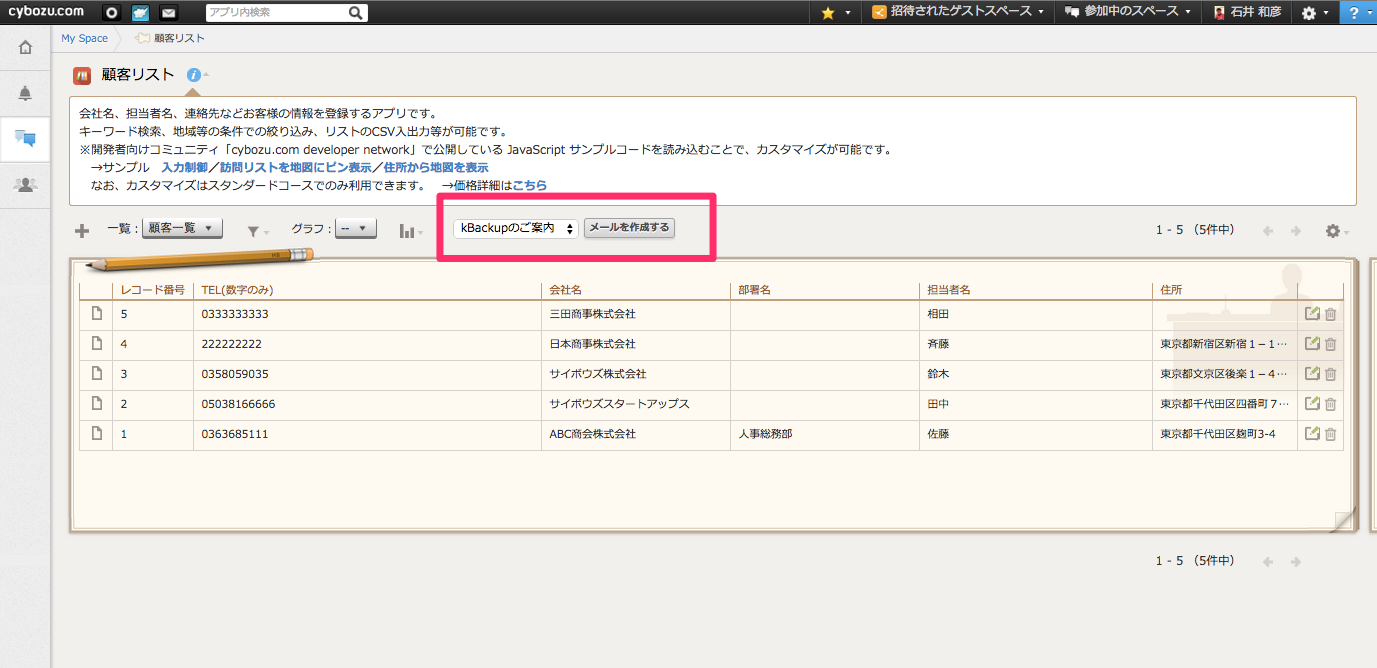Open the kBackupのご案内 template dropdown

515,229
